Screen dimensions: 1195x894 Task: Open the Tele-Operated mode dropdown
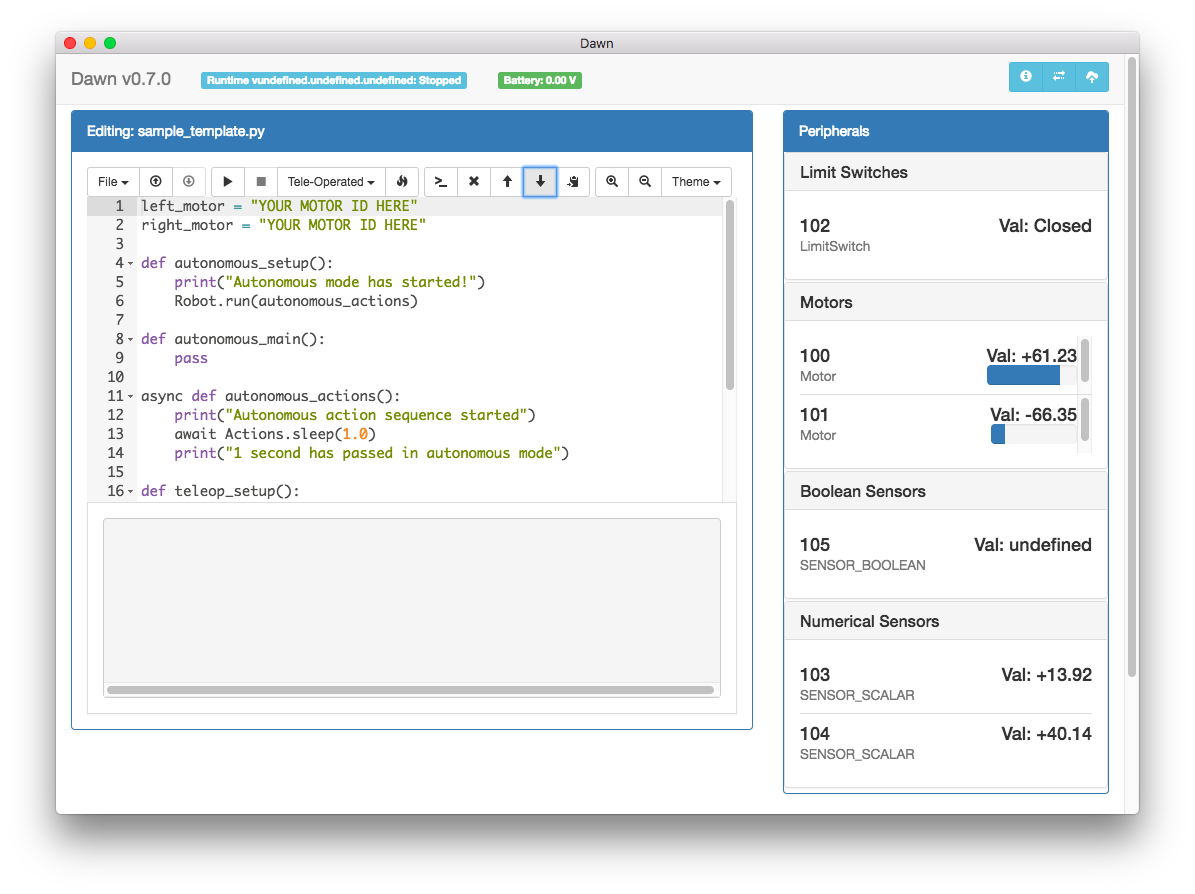click(x=331, y=182)
